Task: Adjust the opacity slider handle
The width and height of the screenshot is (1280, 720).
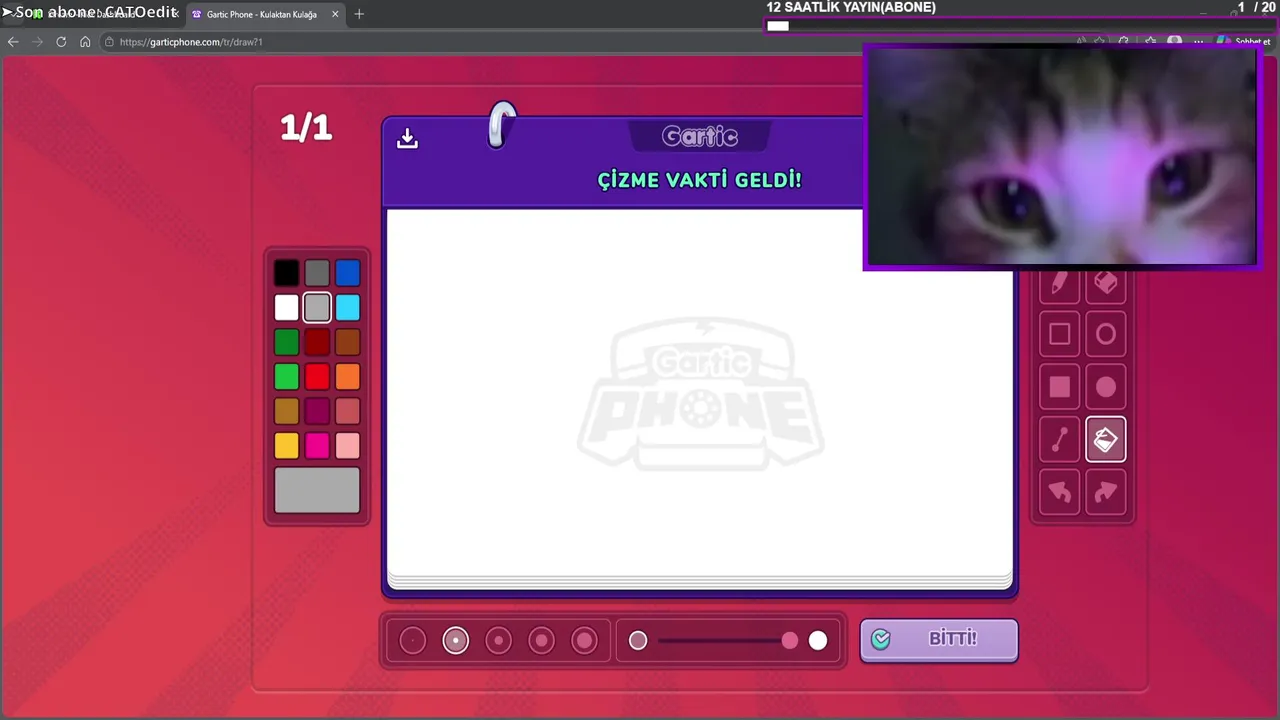Action: tap(790, 640)
